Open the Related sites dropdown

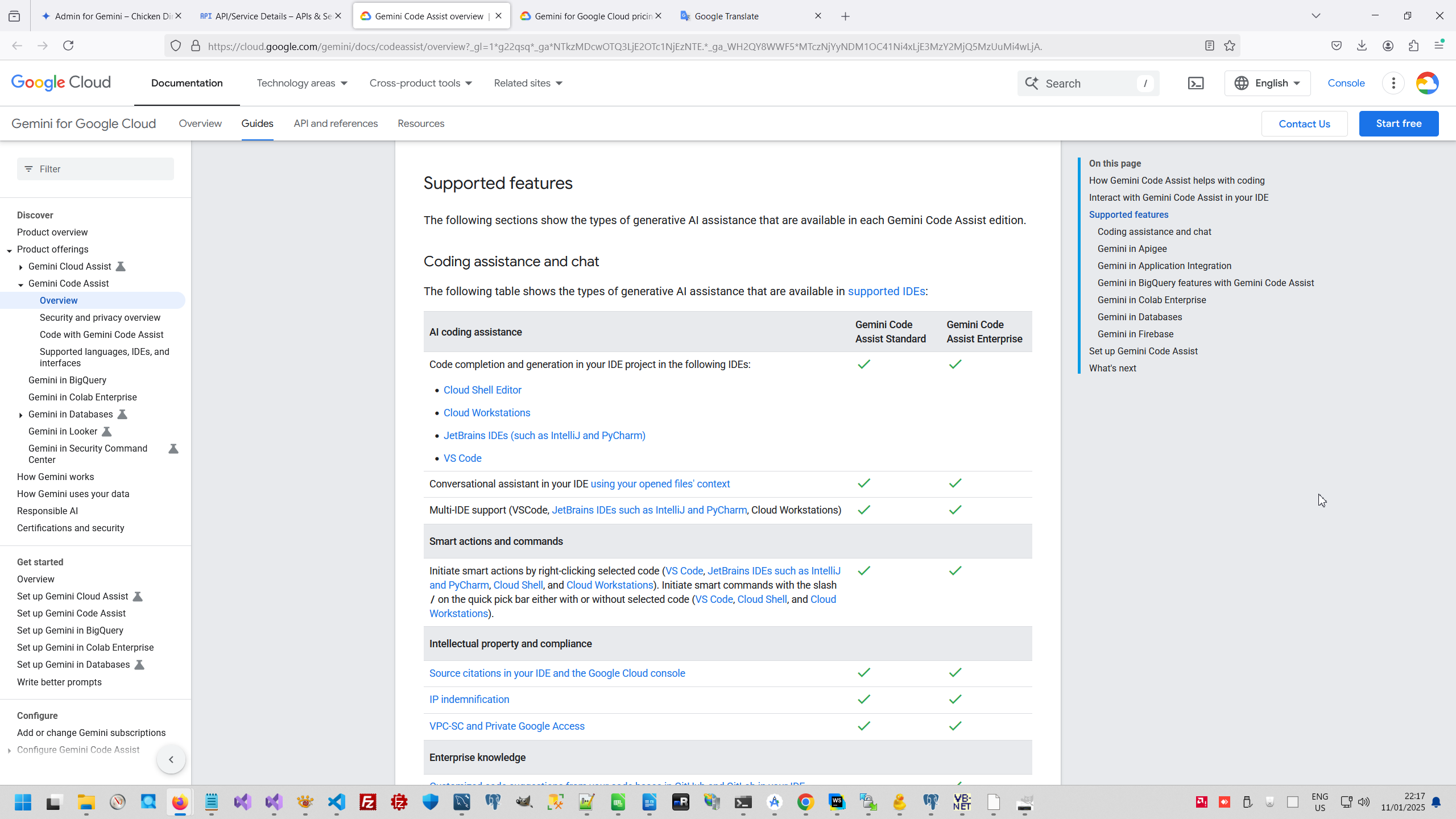click(x=528, y=84)
